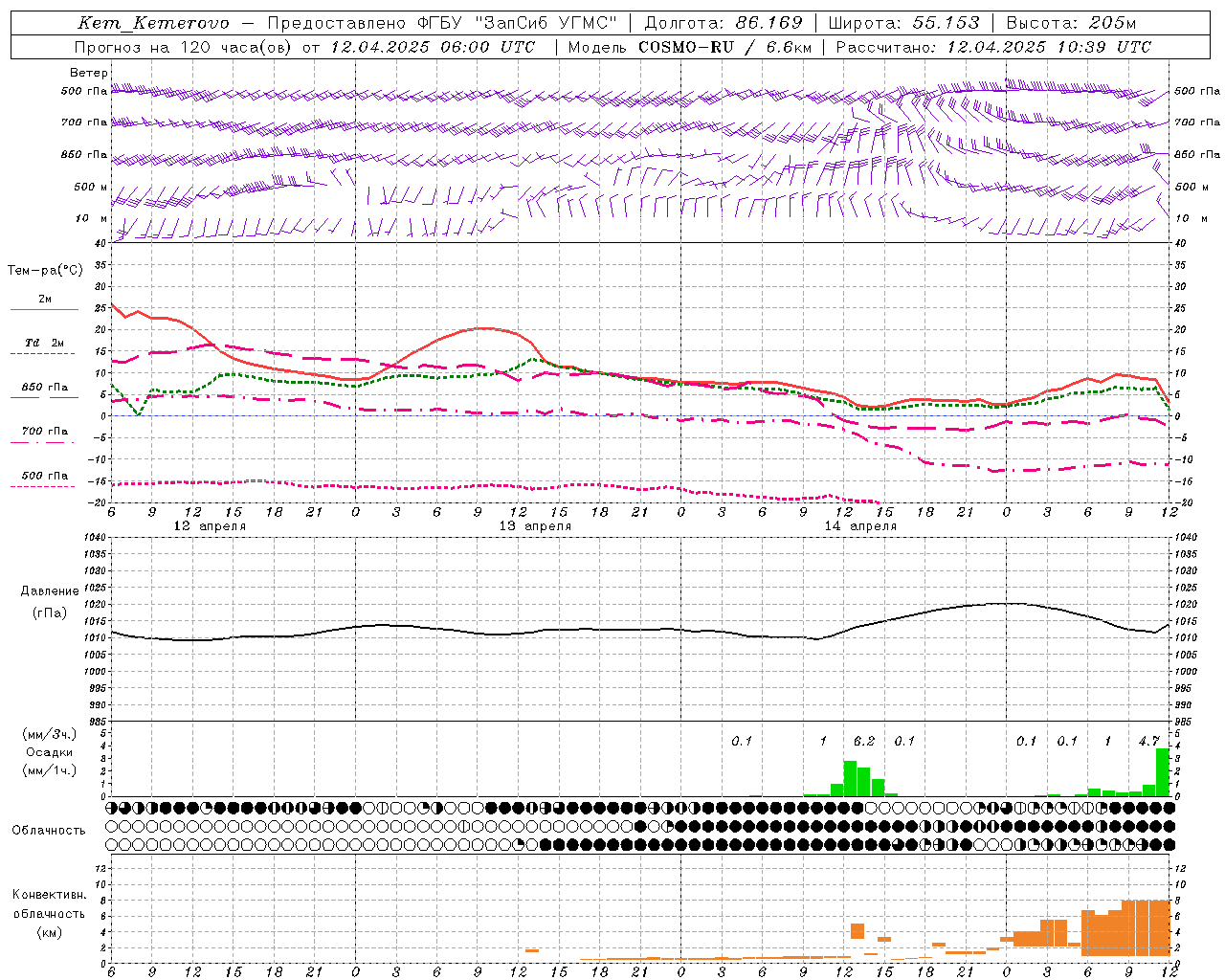
Task: Click the long-dash 850 гПа legend line
Action: click(x=44, y=398)
